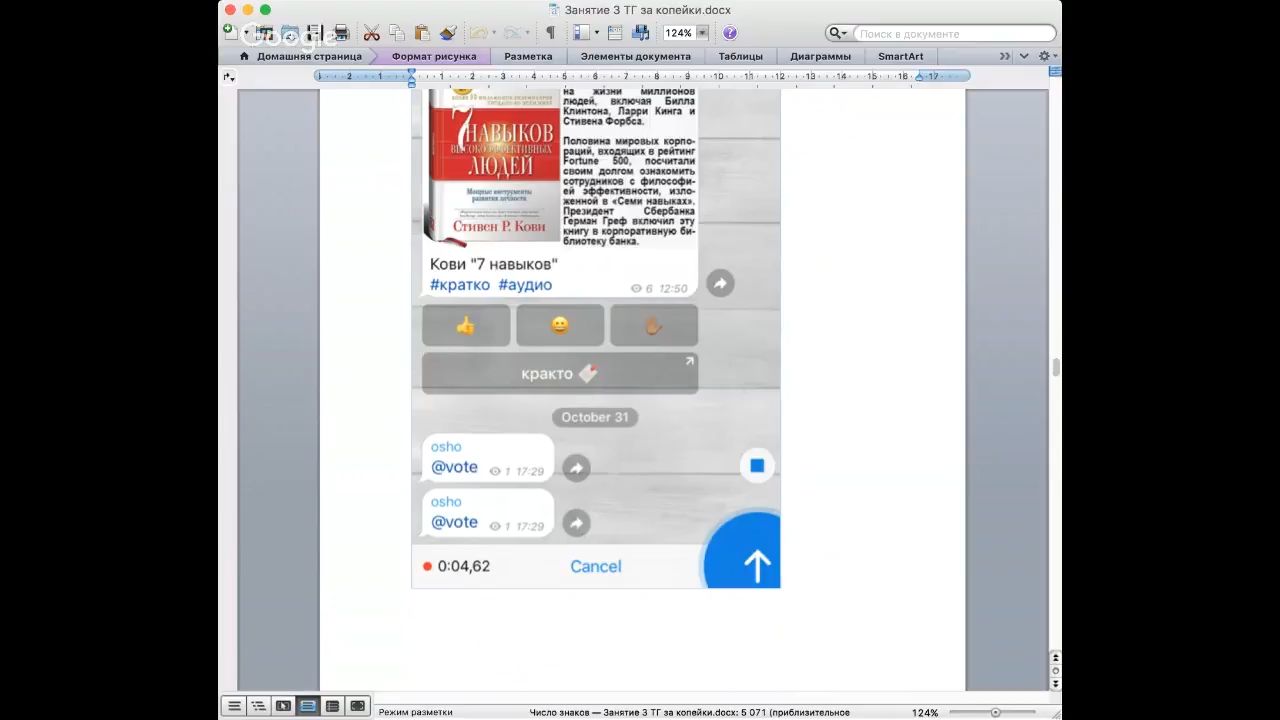The width and height of the screenshot is (1280, 720).
Task: Collapse the ribbon with the chevron arrow
Action: (x=1024, y=56)
